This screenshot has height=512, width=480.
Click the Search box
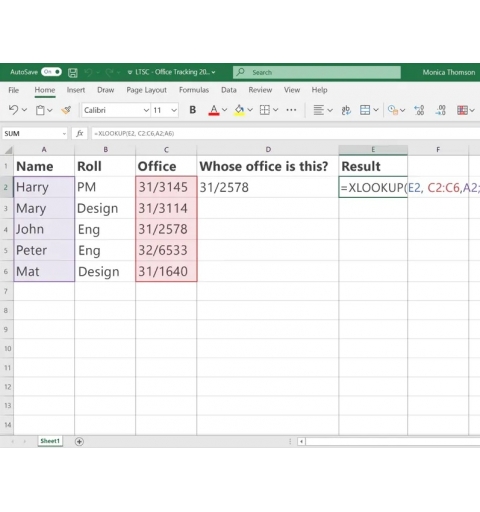click(317, 72)
